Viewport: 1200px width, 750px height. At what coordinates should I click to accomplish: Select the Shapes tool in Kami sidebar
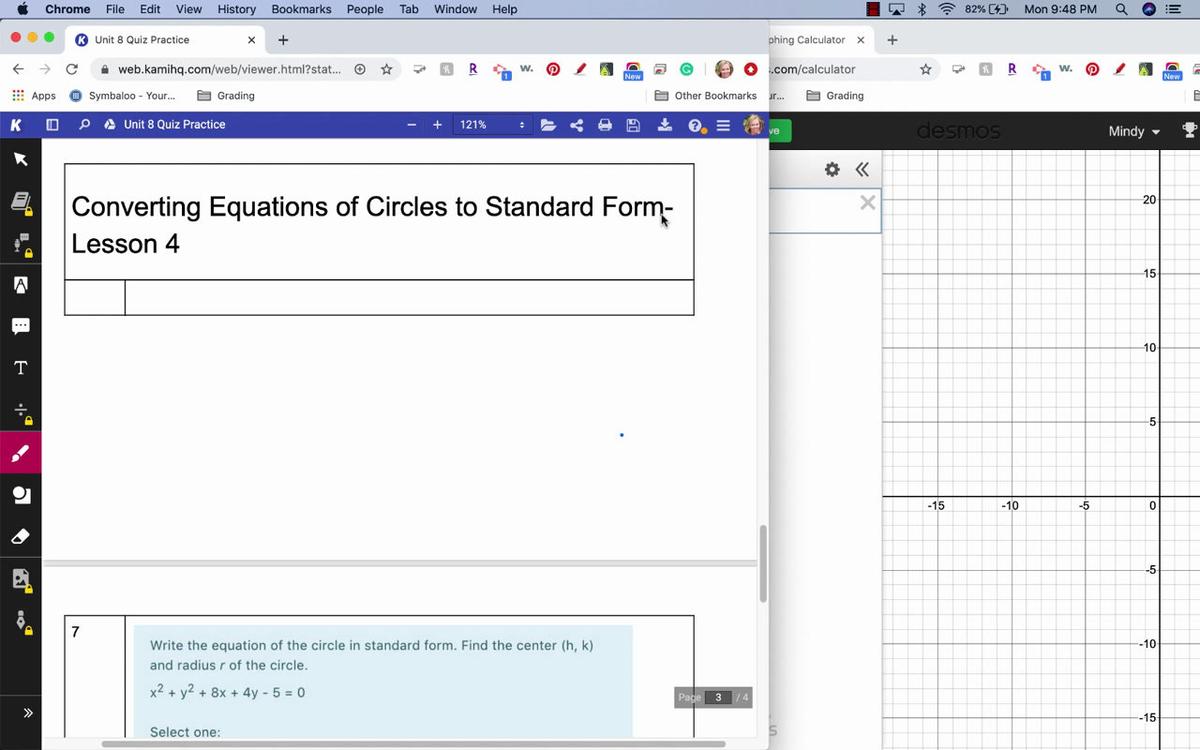point(20,495)
